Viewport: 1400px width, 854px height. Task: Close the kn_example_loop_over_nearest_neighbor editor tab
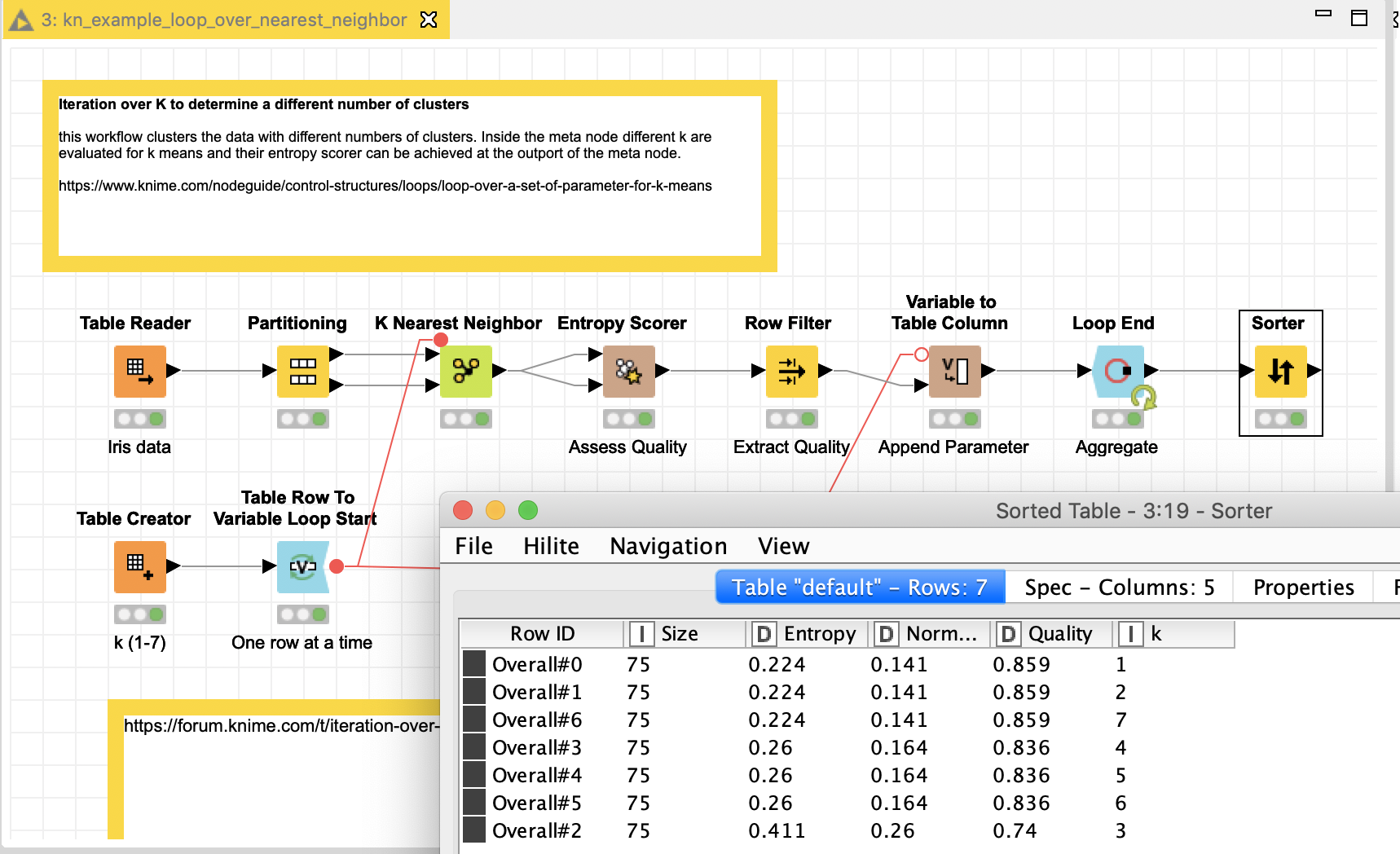coord(429,20)
